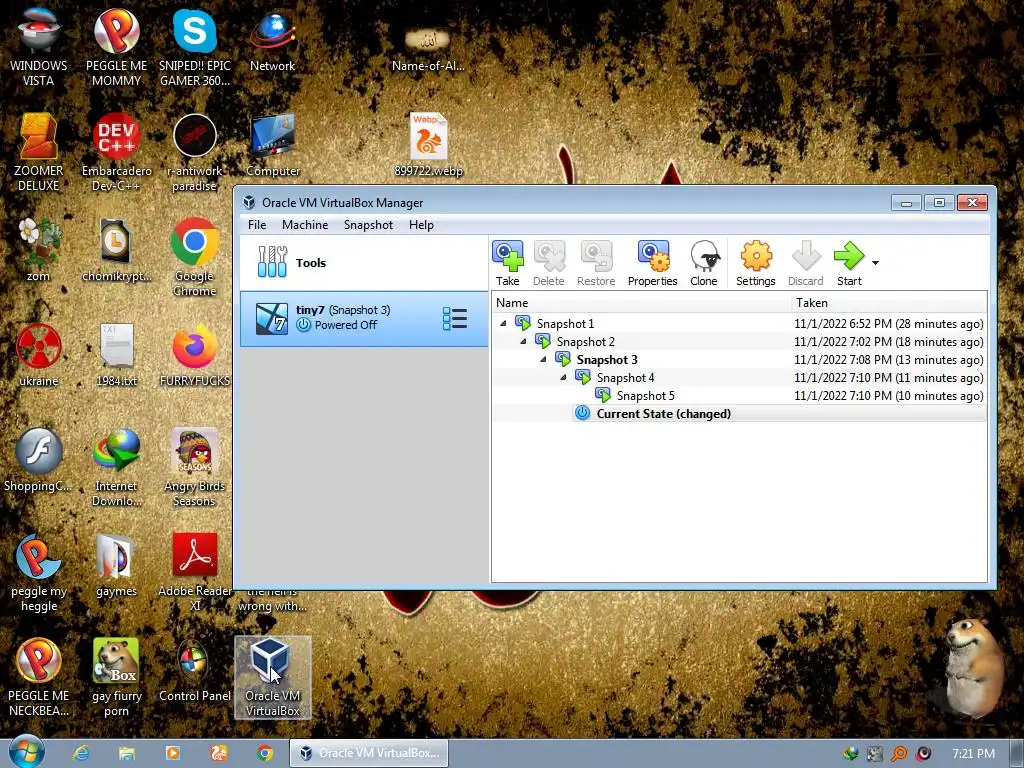The height and width of the screenshot is (768, 1024).
Task: Select Snapshot 5 in the tree
Action: pos(645,396)
